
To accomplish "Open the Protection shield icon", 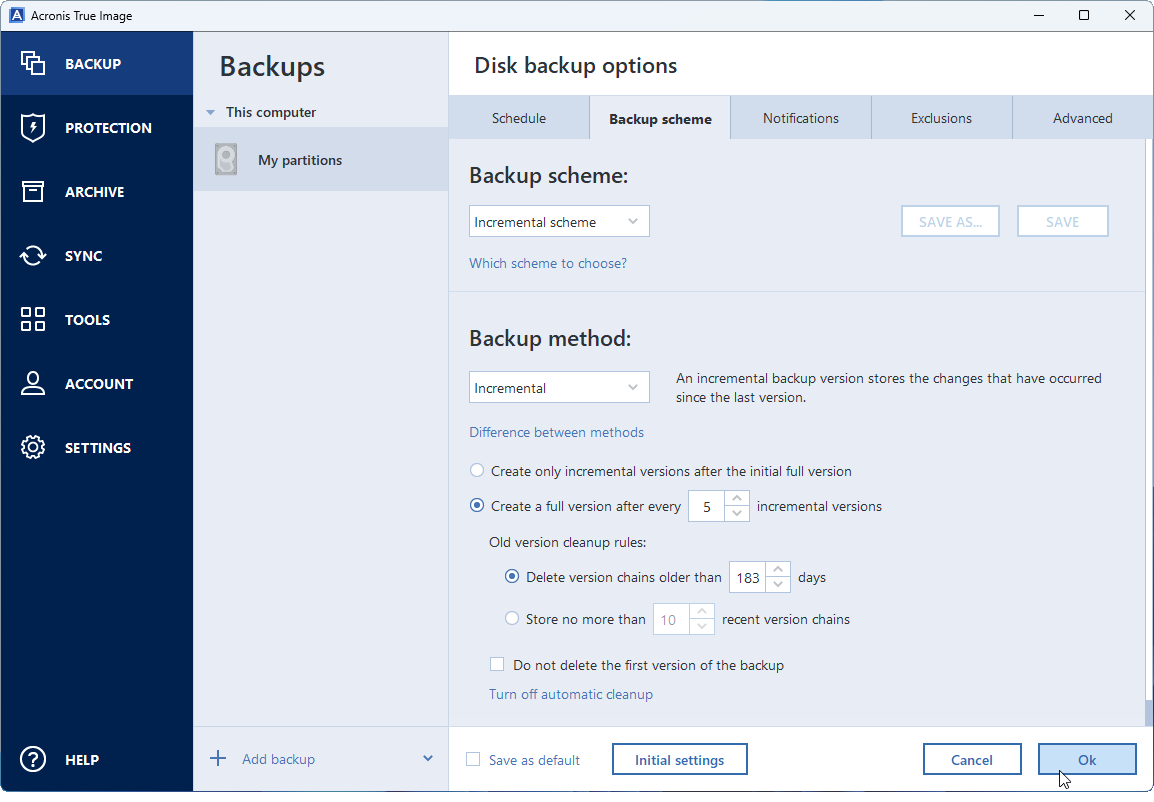I will [x=32, y=127].
